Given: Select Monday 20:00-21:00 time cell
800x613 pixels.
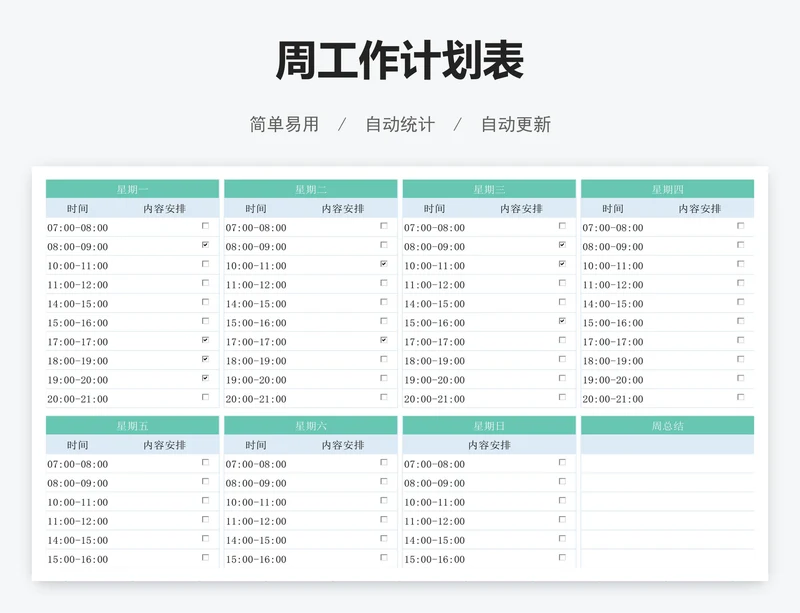Looking at the screenshot, I should coord(78,399).
